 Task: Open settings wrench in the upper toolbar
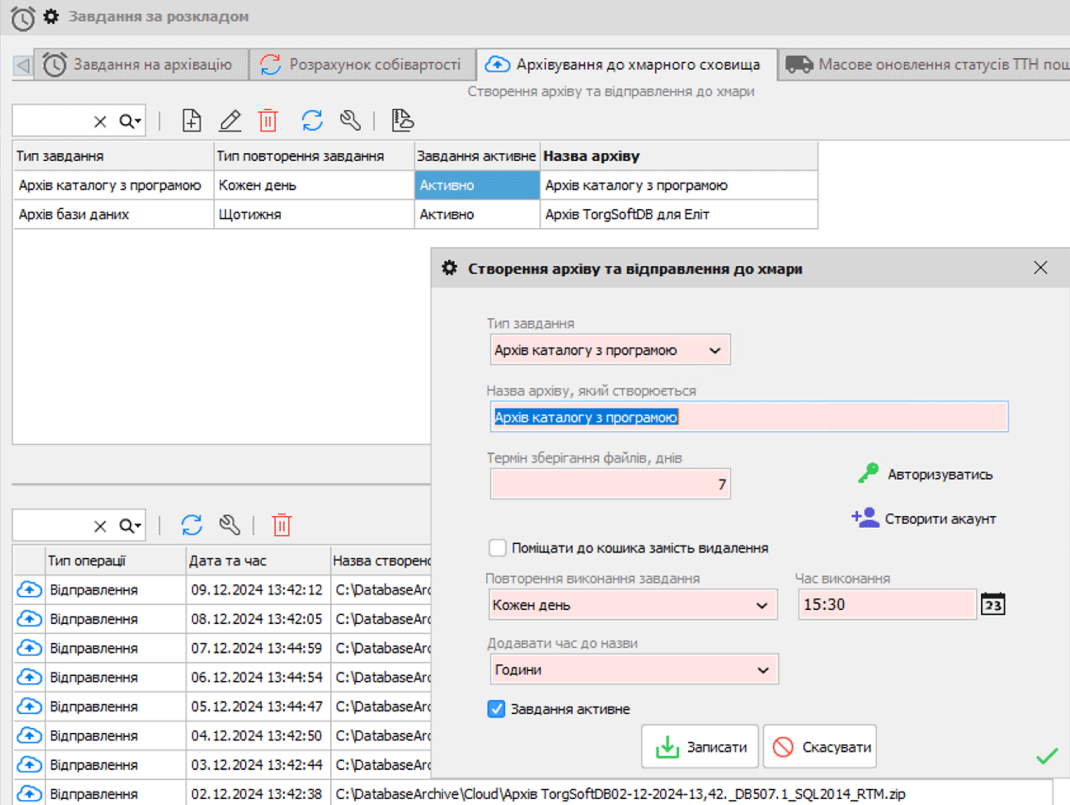[x=350, y=121]
